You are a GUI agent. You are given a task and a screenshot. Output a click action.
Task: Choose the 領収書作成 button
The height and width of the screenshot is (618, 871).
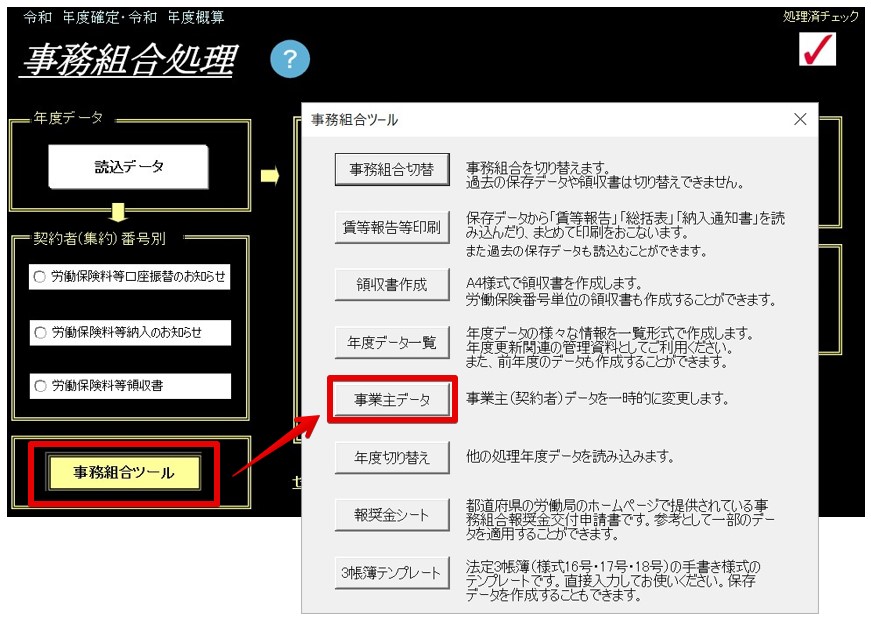point(392,285)
